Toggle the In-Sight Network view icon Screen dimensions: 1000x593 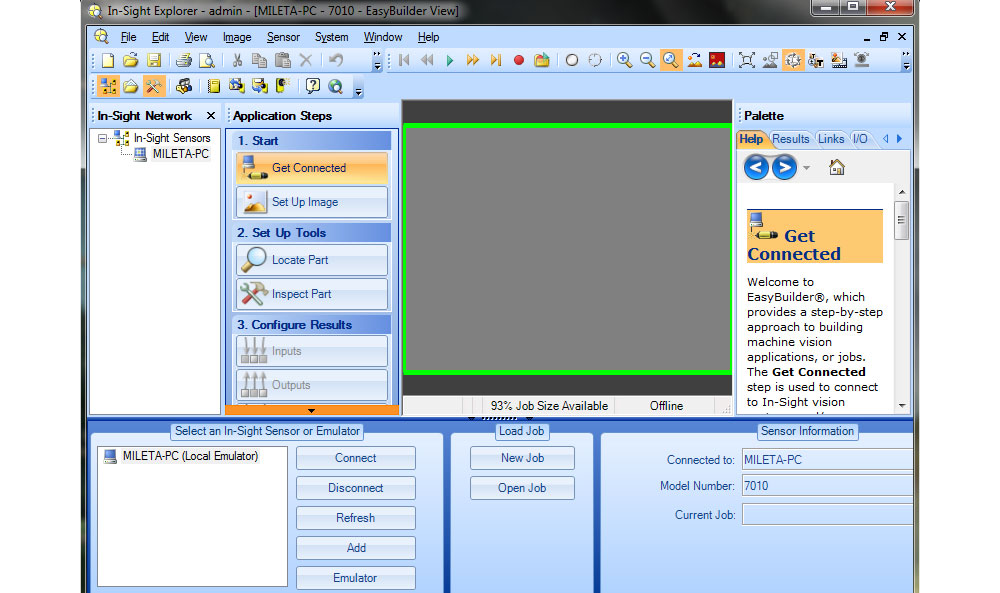(108, 86)
